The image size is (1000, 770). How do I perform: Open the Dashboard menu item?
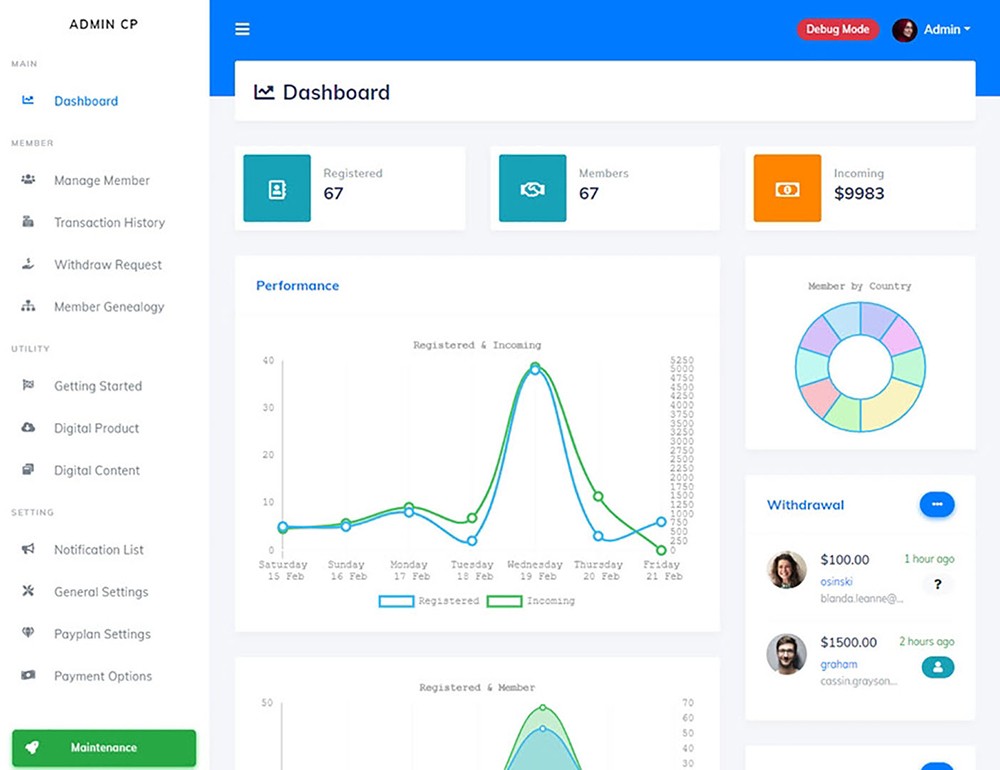pos(85,101)
